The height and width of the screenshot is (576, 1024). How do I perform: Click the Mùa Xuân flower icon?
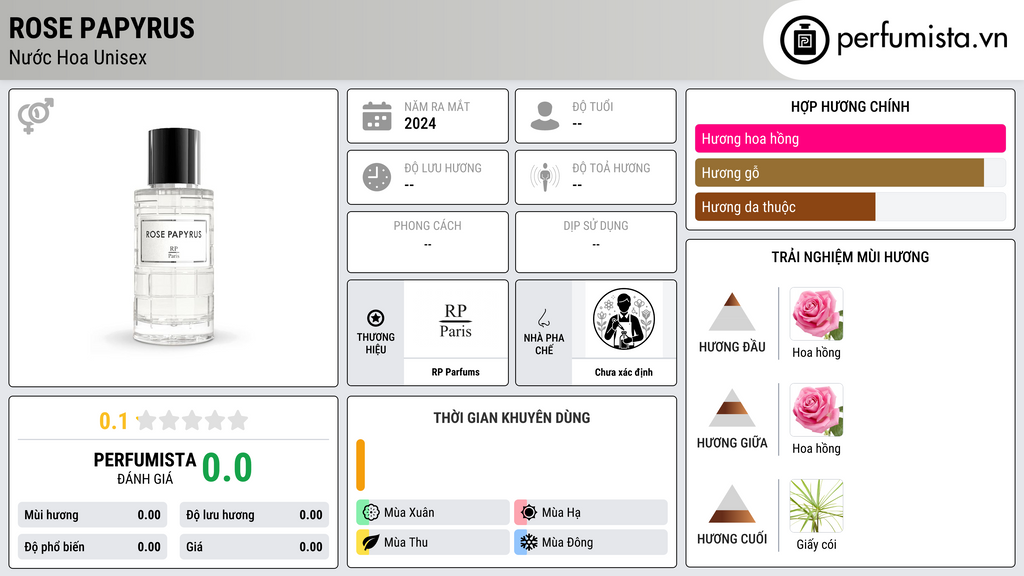370,513
